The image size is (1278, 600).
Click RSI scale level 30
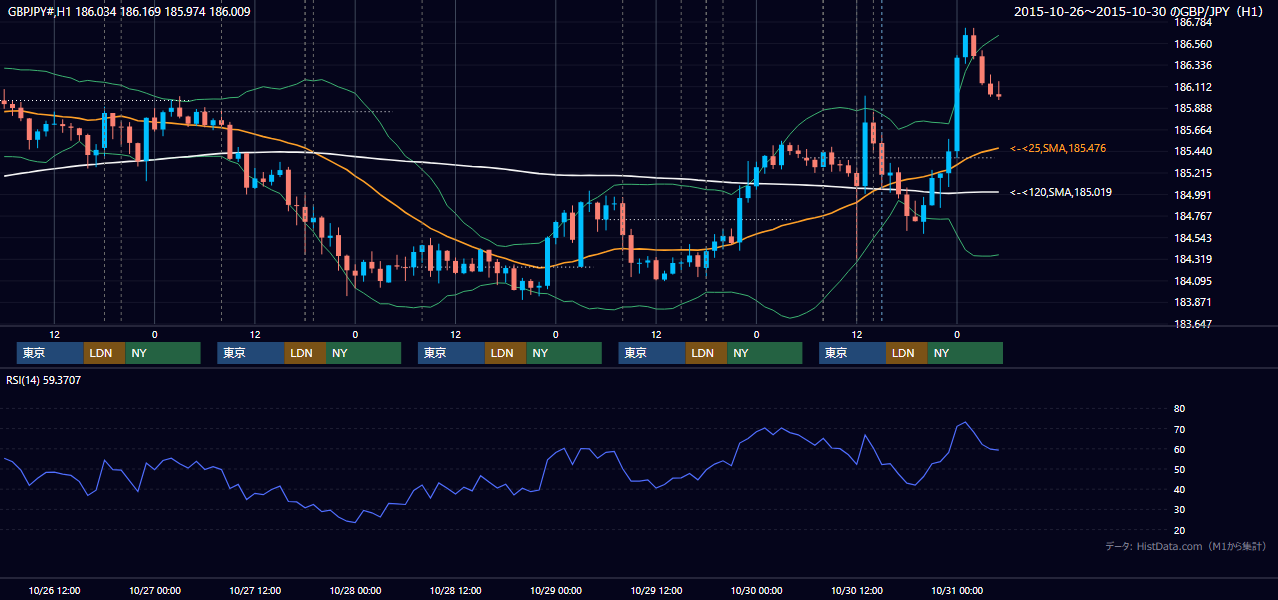click(x=1179, y=510)
